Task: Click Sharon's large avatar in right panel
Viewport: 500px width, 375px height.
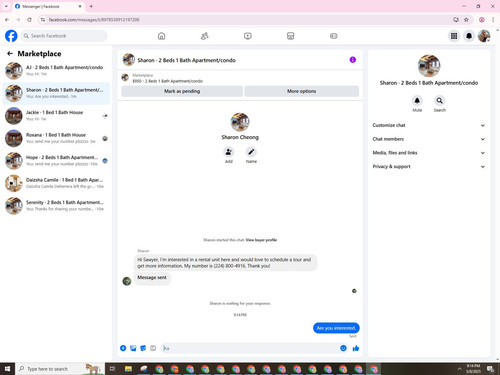Action: (x=429, y=66)
